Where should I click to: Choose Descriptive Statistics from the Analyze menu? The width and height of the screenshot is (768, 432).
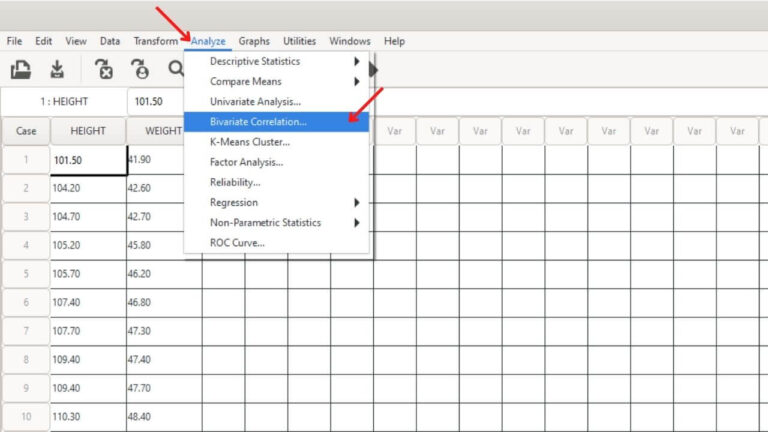pyautogui.click(x=276, y=61)
